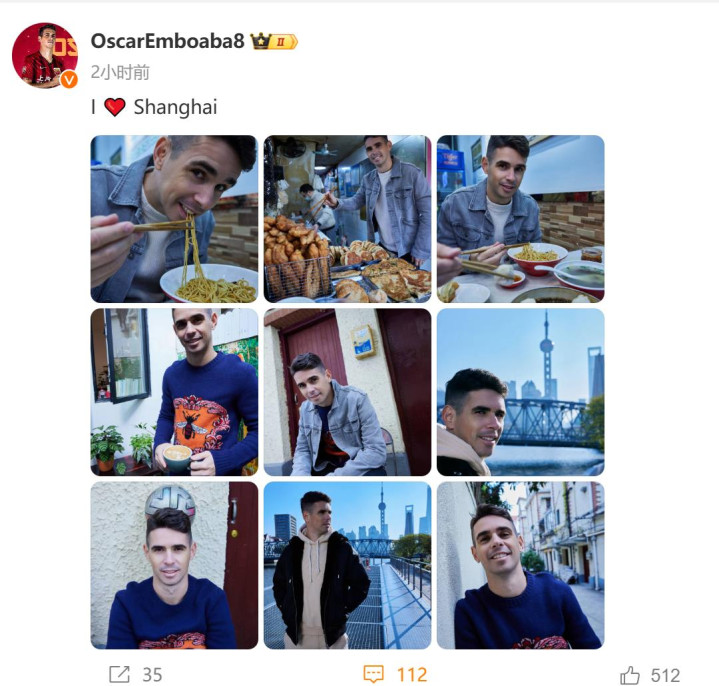Open the beige hoodie walkway photo
Image resolution: width=719 pixels, height=686 pixels.
tap(348, 565)
